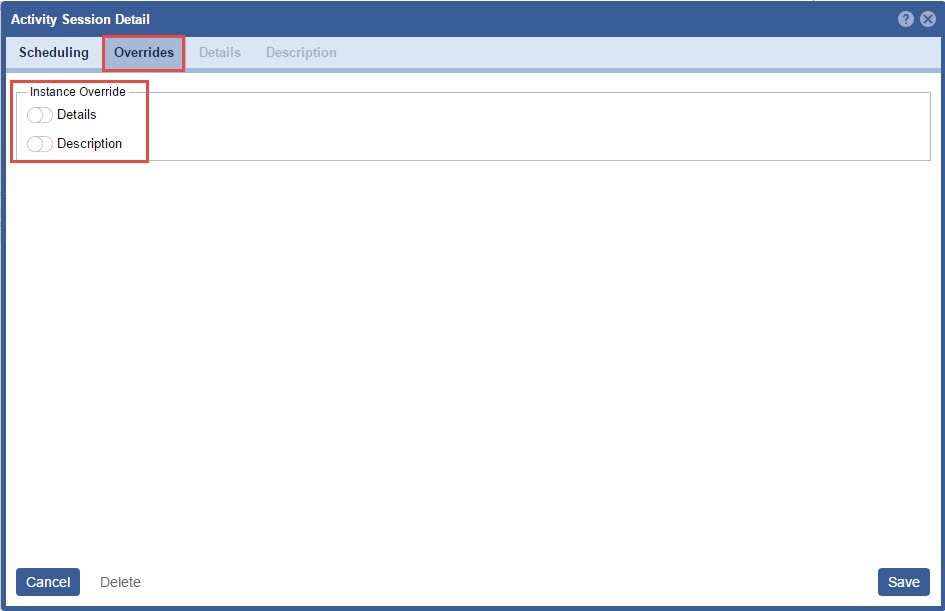The width and height of the screenshot is (945, 611).
Task: Switch to the Scheduling tab
Action: (x=54, y=52)
